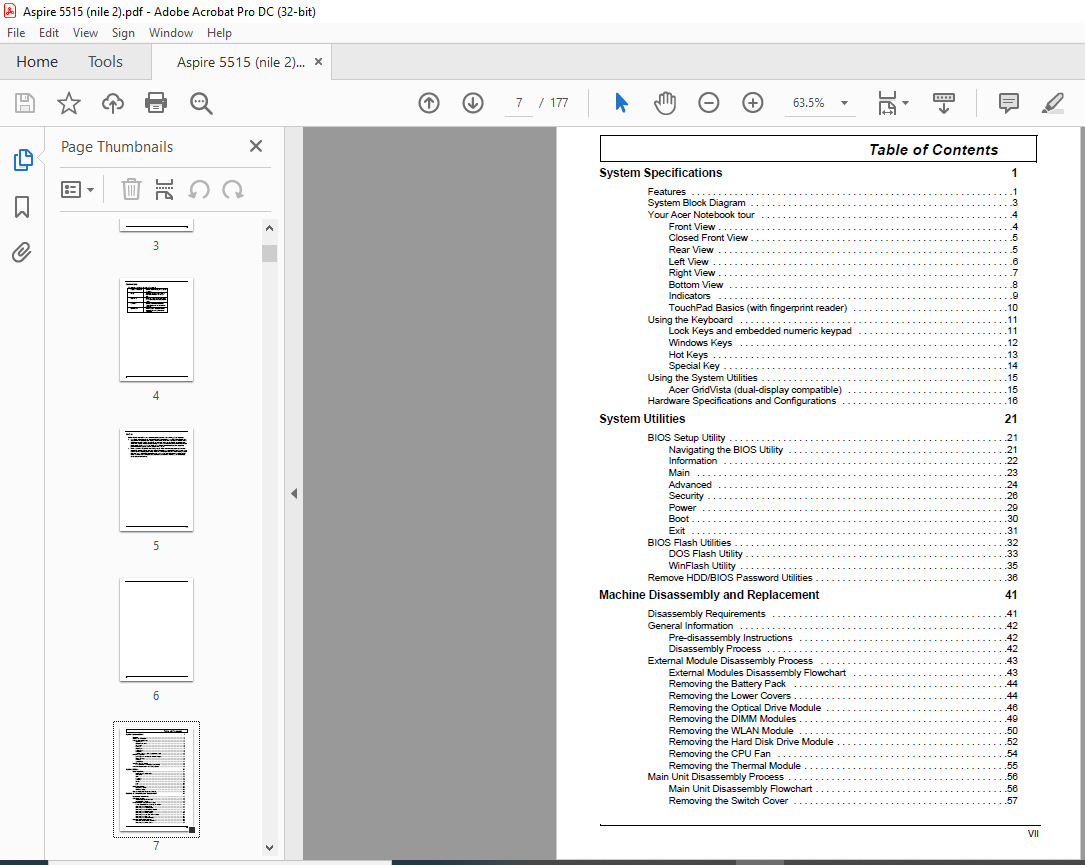Select page 5 thumbnail
This screenshot has height=865, width=1085.
point(156,480)
